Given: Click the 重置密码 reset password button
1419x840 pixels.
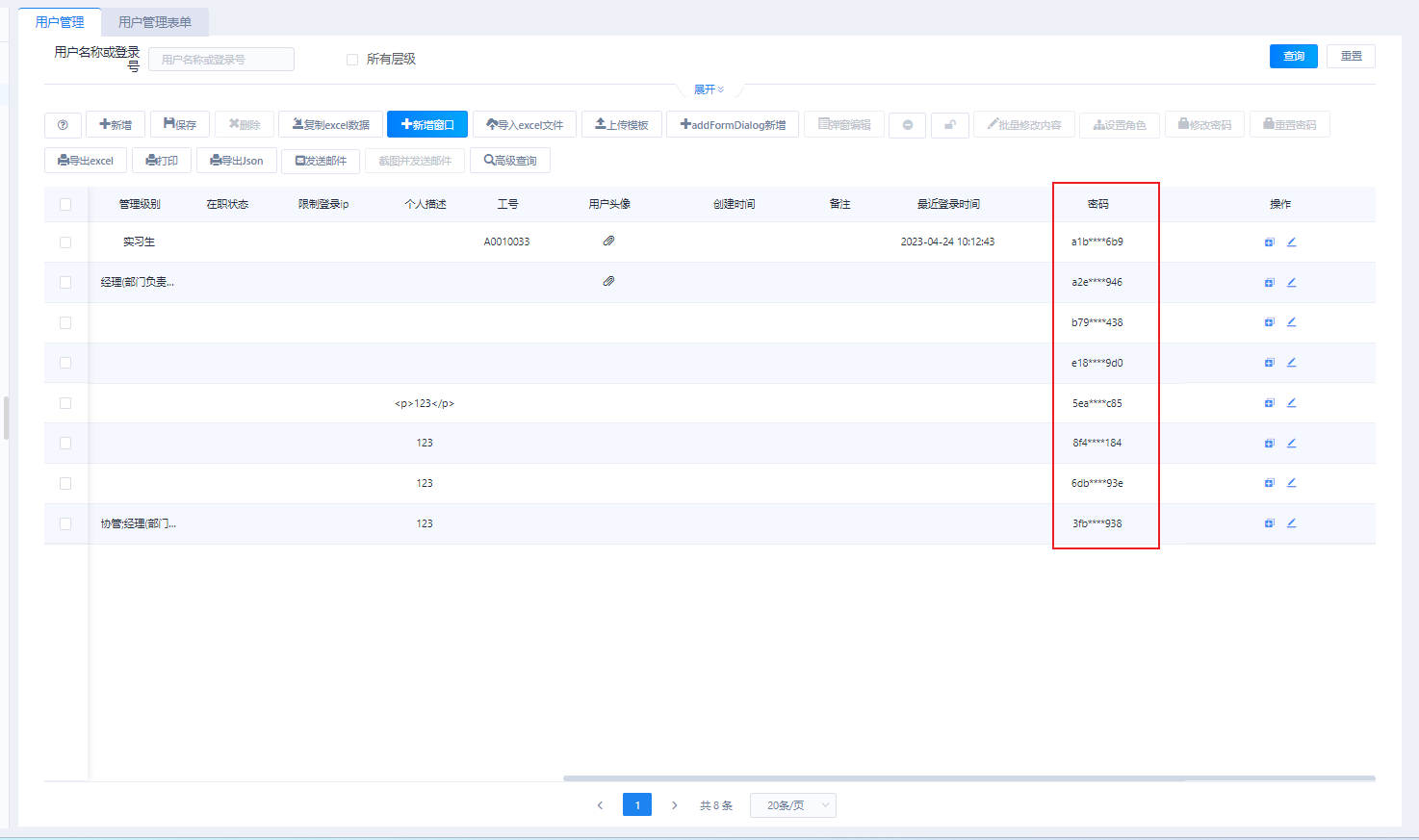Looking at the screenshot, I should click(x=1290, y=125).
